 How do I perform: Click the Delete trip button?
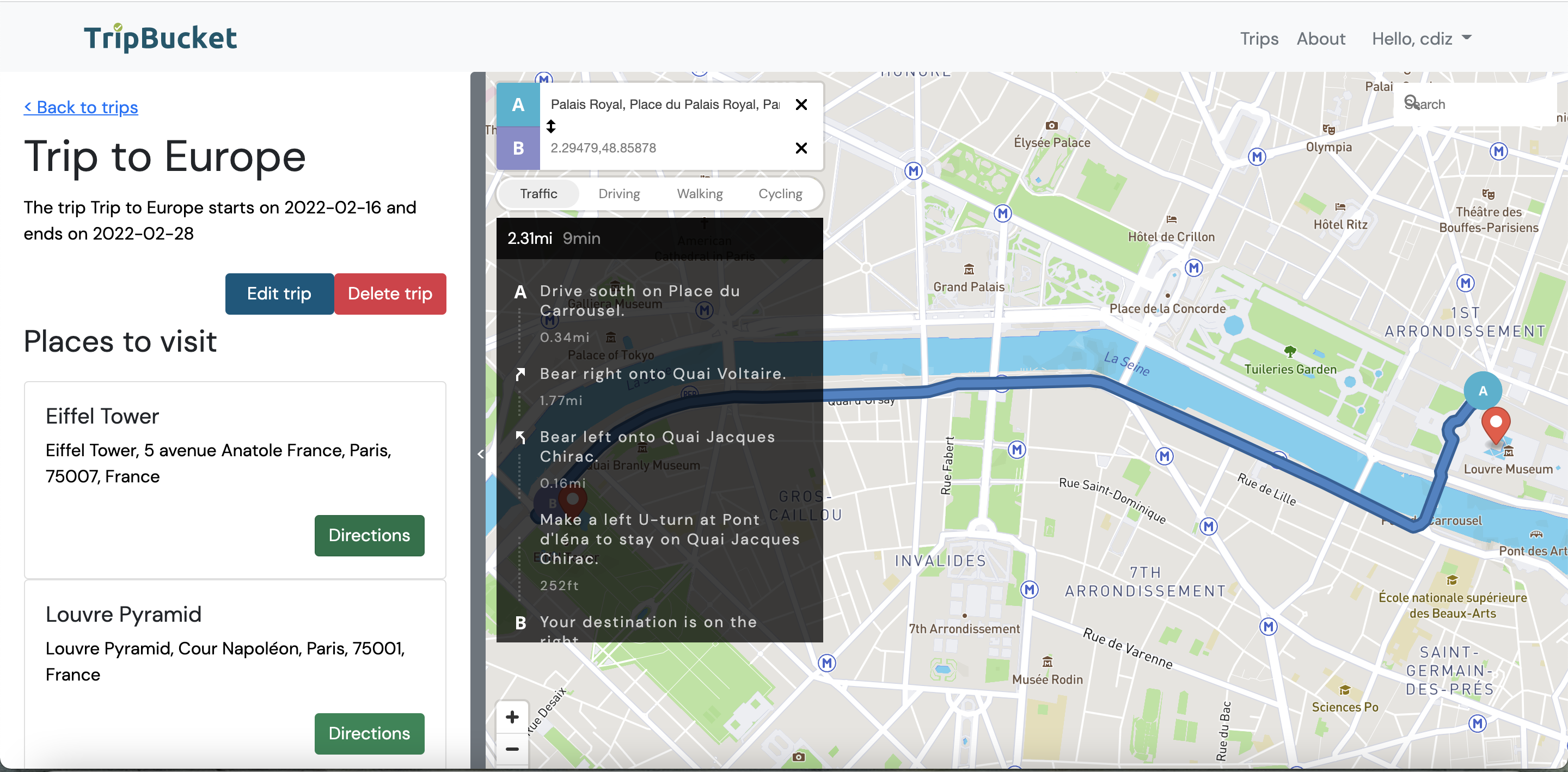pyautogui.click(x=390, y=293)
